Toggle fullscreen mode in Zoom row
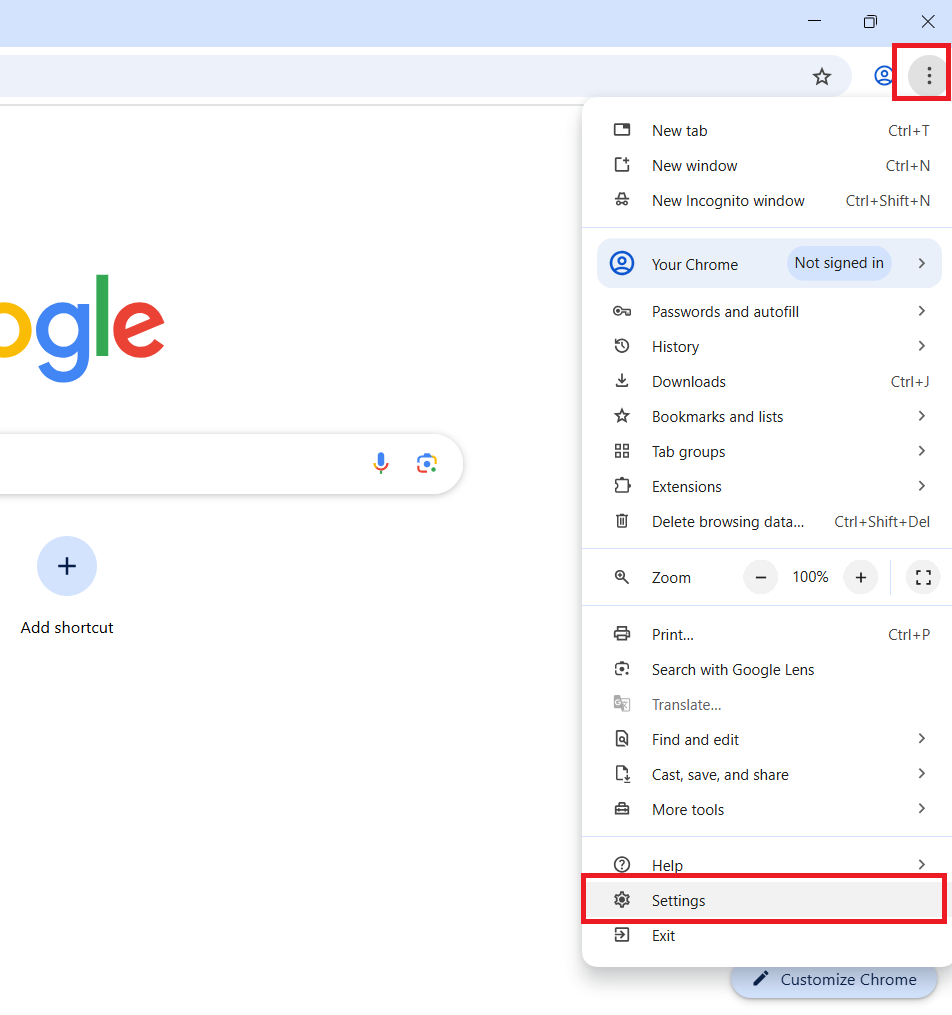Screen dimensions: 952x1015 (923, 577)
